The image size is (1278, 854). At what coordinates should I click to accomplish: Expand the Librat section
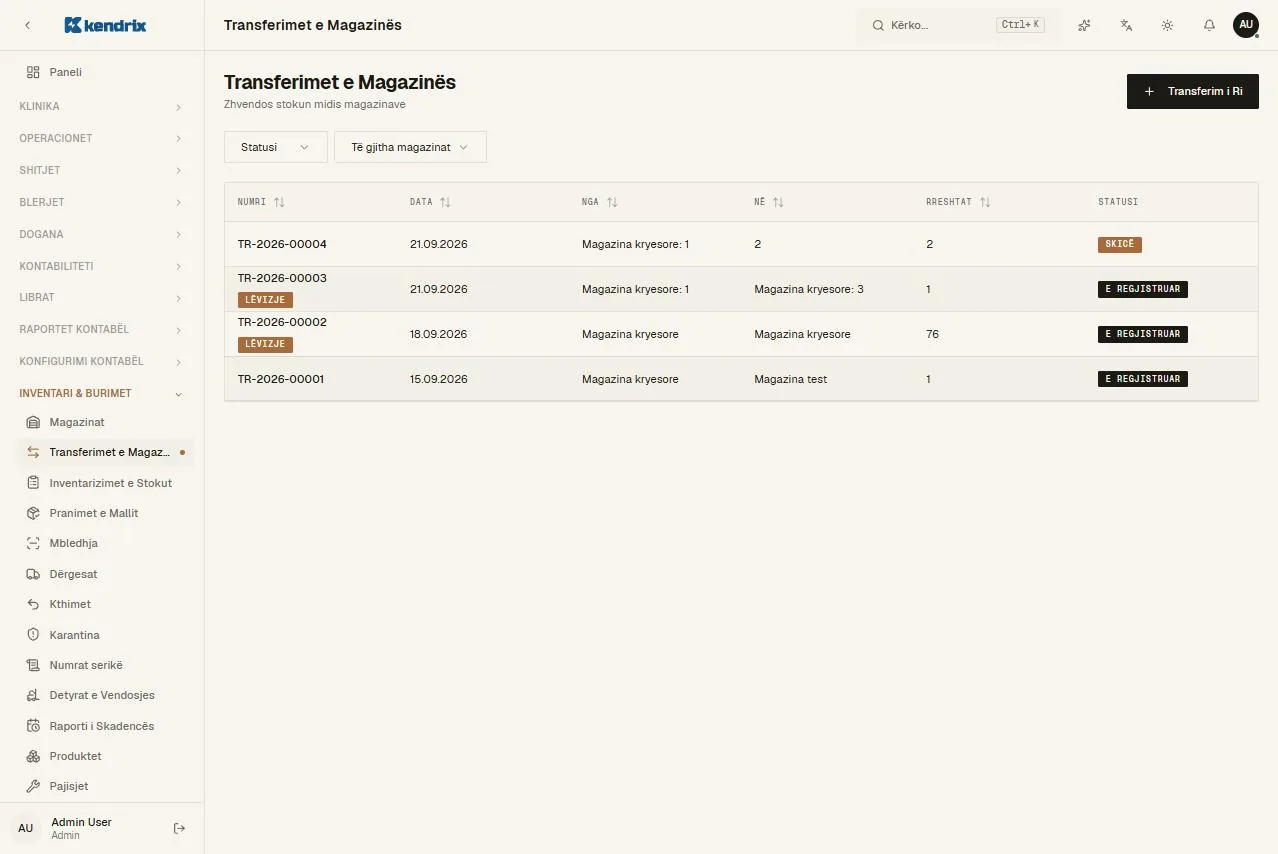[101, 297]
